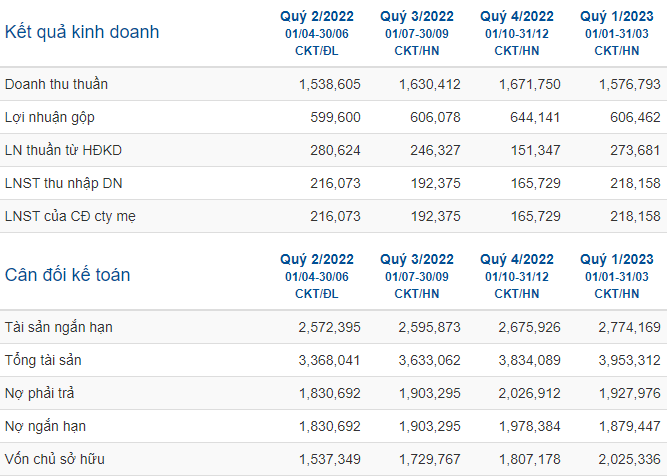Click the Tài sản ngắn hạn row label
The image size is (669, 476).
pyautogui.click(x=59, y=327)
